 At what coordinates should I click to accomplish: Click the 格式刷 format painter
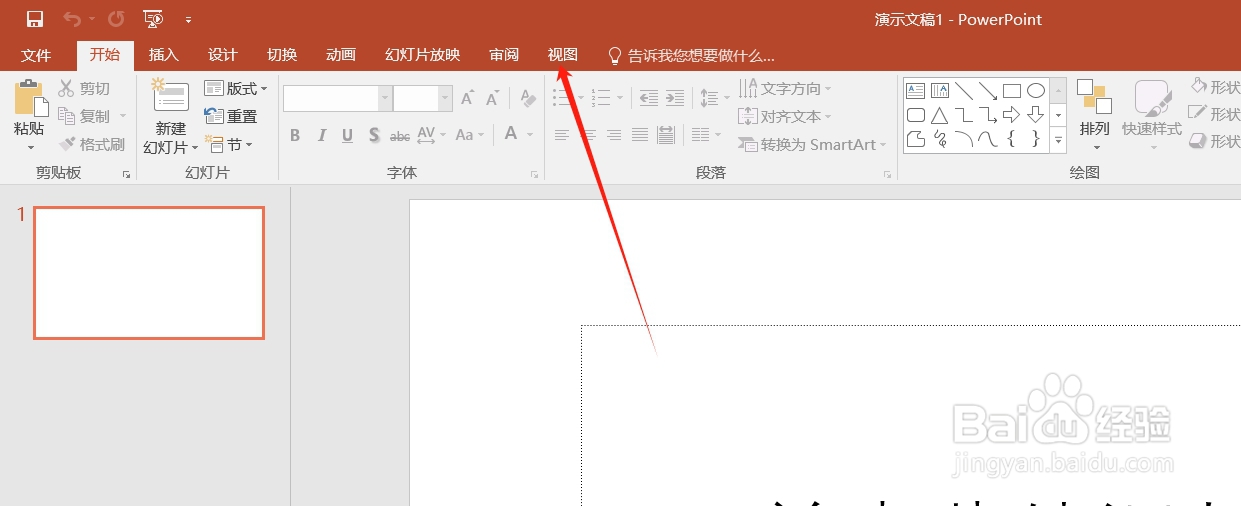(x=92, y=144)
